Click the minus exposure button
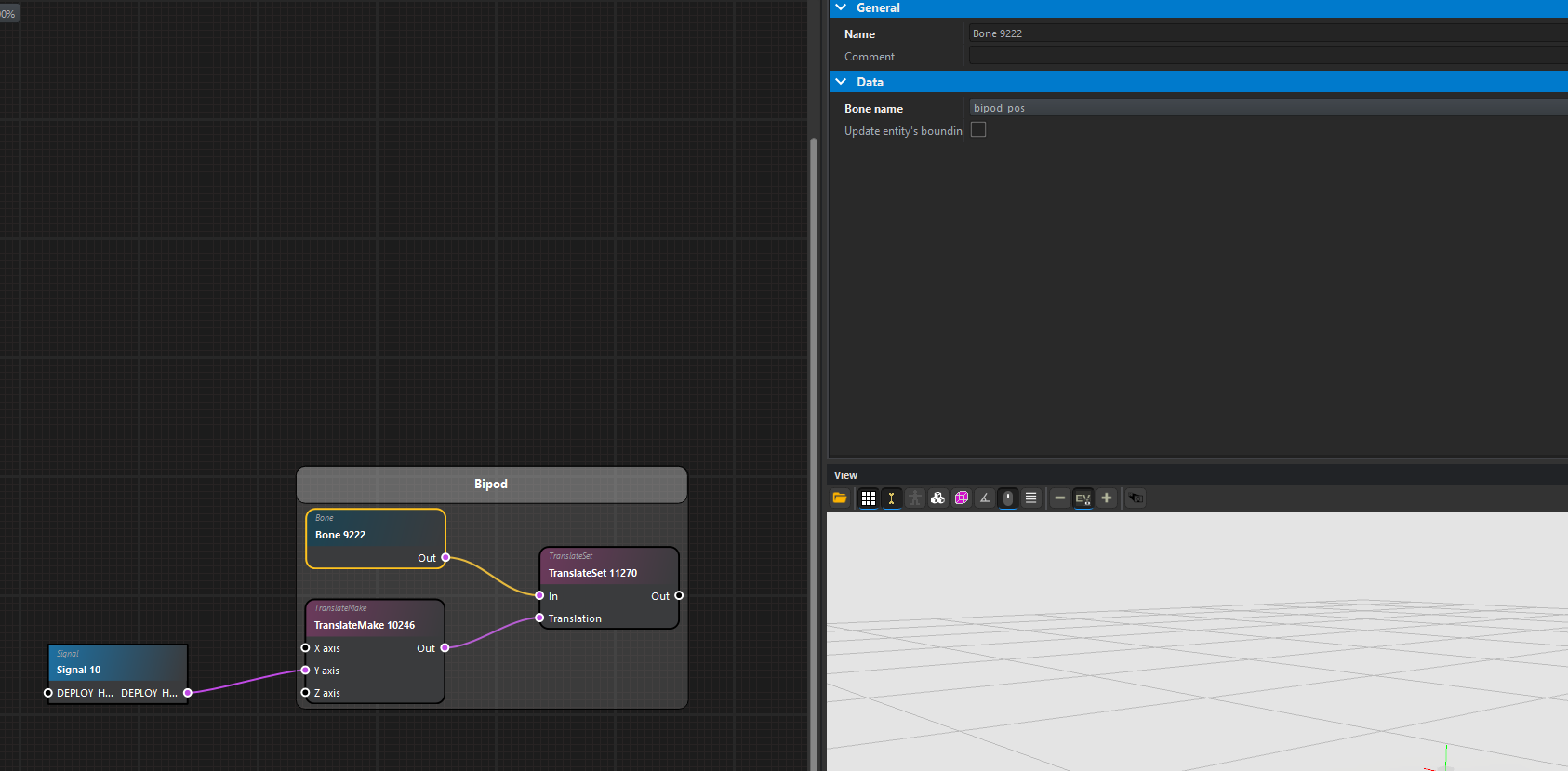 click(x=1059, y=498)
